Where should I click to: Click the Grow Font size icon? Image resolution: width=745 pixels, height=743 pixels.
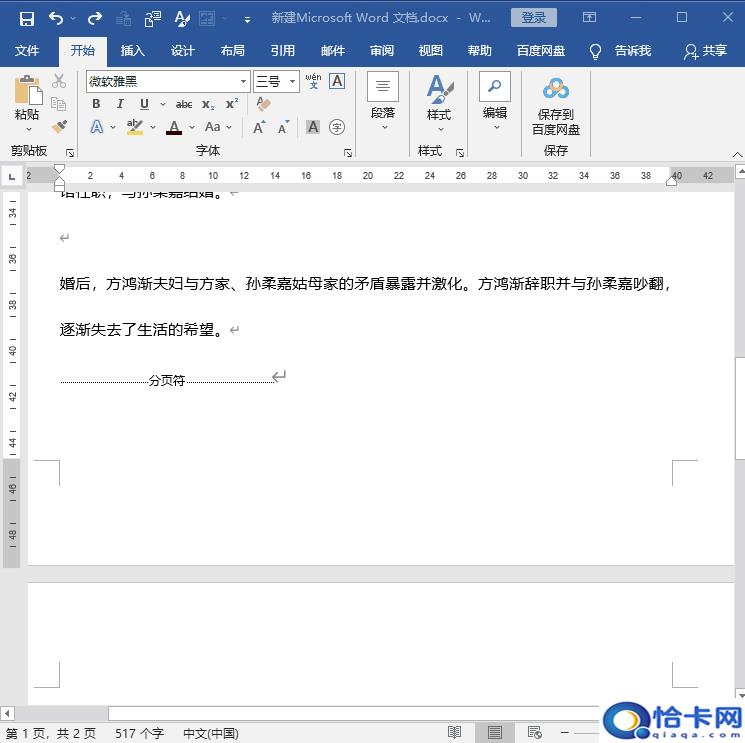click(259, 127)
